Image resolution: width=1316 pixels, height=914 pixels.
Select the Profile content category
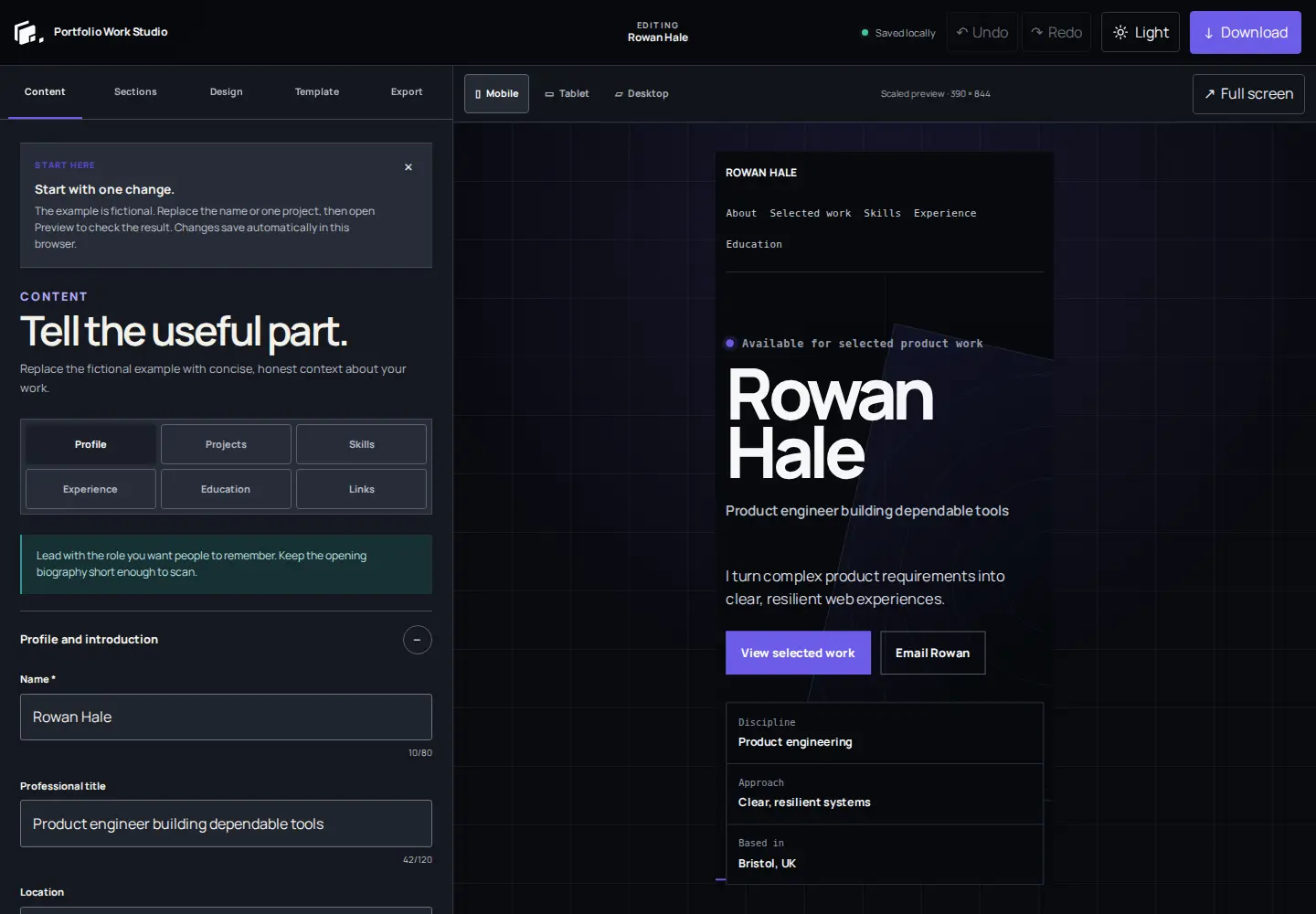[90, 444]
